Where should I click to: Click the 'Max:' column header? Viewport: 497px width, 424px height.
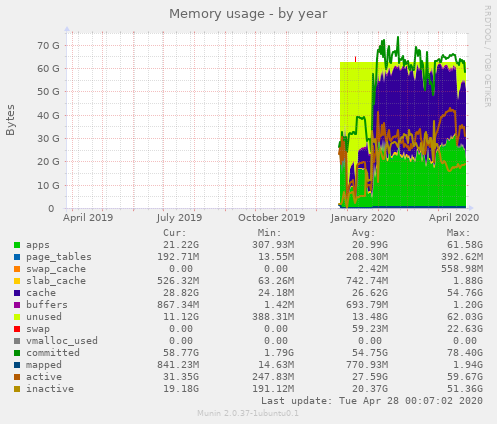[458, 233]
